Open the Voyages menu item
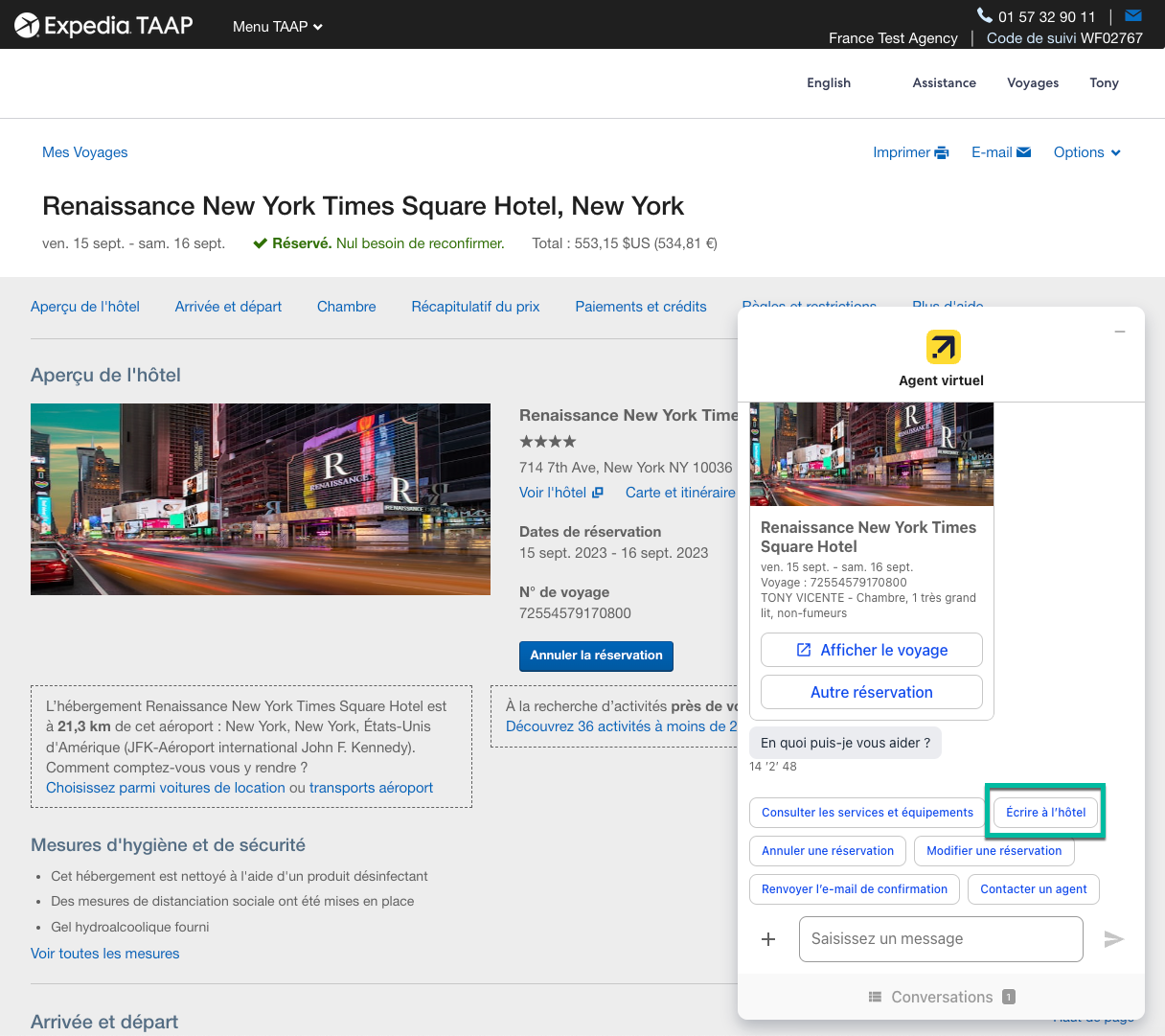This screenshot has height=1036, width=1165. (x=1033, y=82)
